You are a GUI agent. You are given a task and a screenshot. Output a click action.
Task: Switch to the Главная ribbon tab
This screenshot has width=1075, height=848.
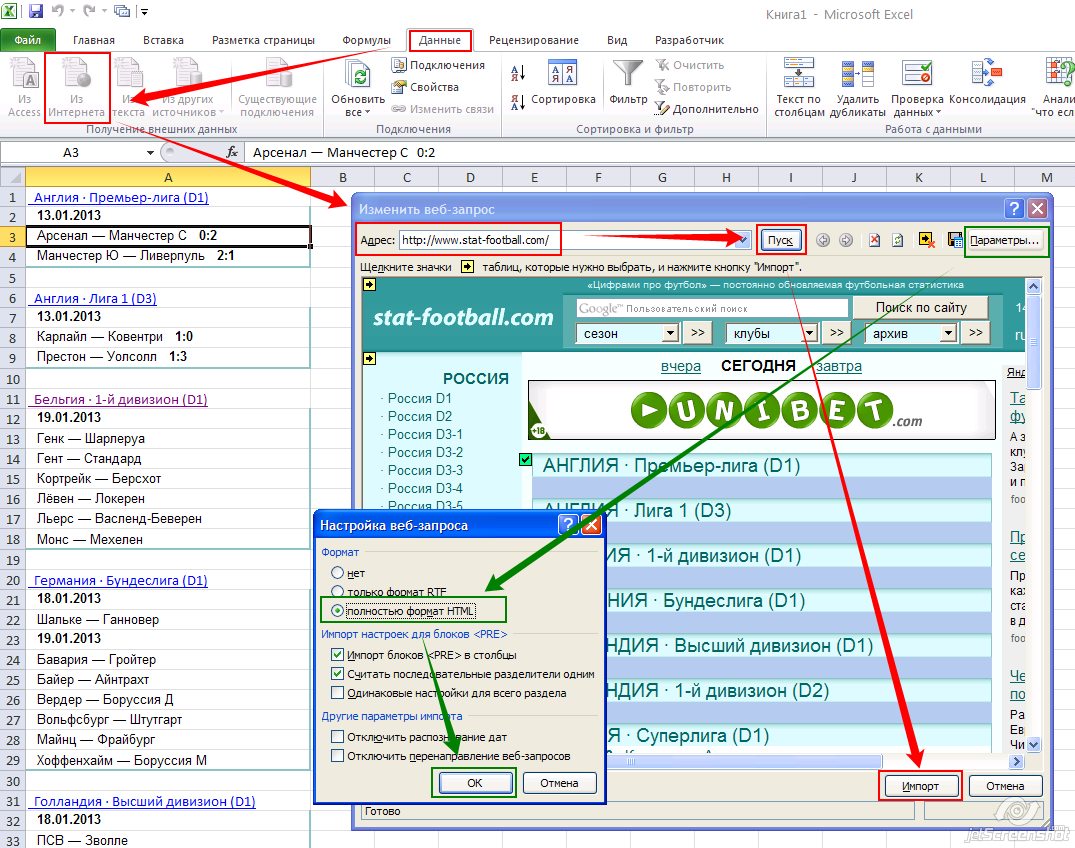tap(94, 40)
